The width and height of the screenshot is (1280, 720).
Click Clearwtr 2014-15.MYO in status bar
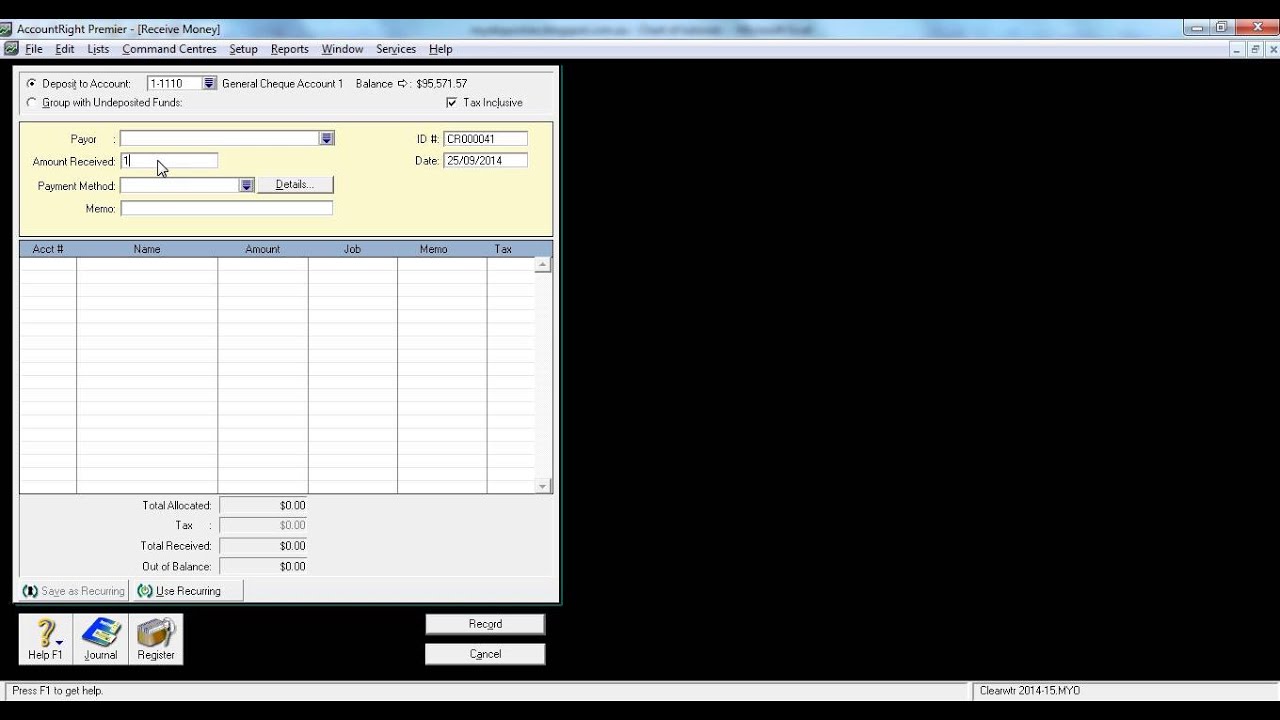[1030, 691]
